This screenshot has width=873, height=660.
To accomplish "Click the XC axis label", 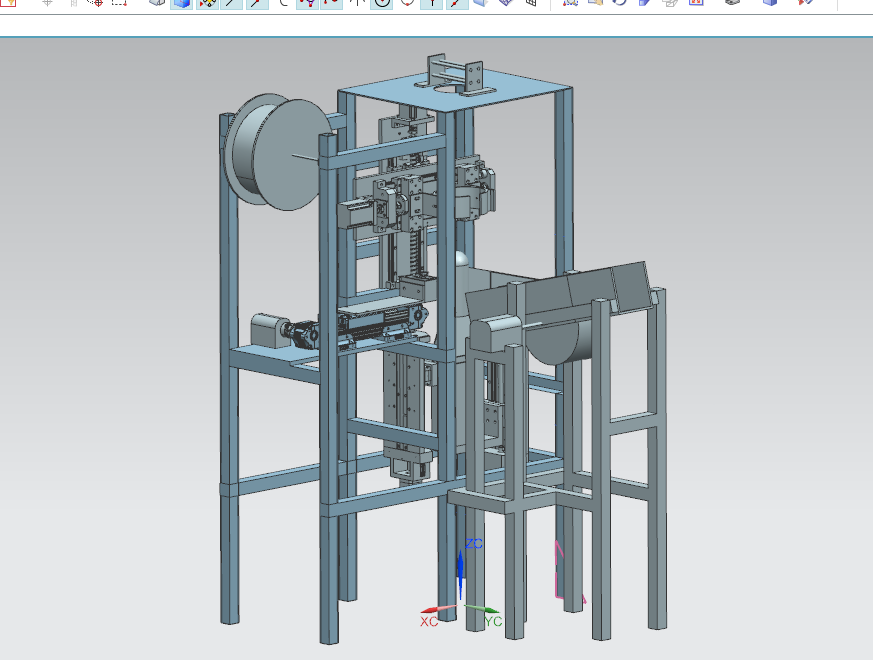I will [429, 622].
